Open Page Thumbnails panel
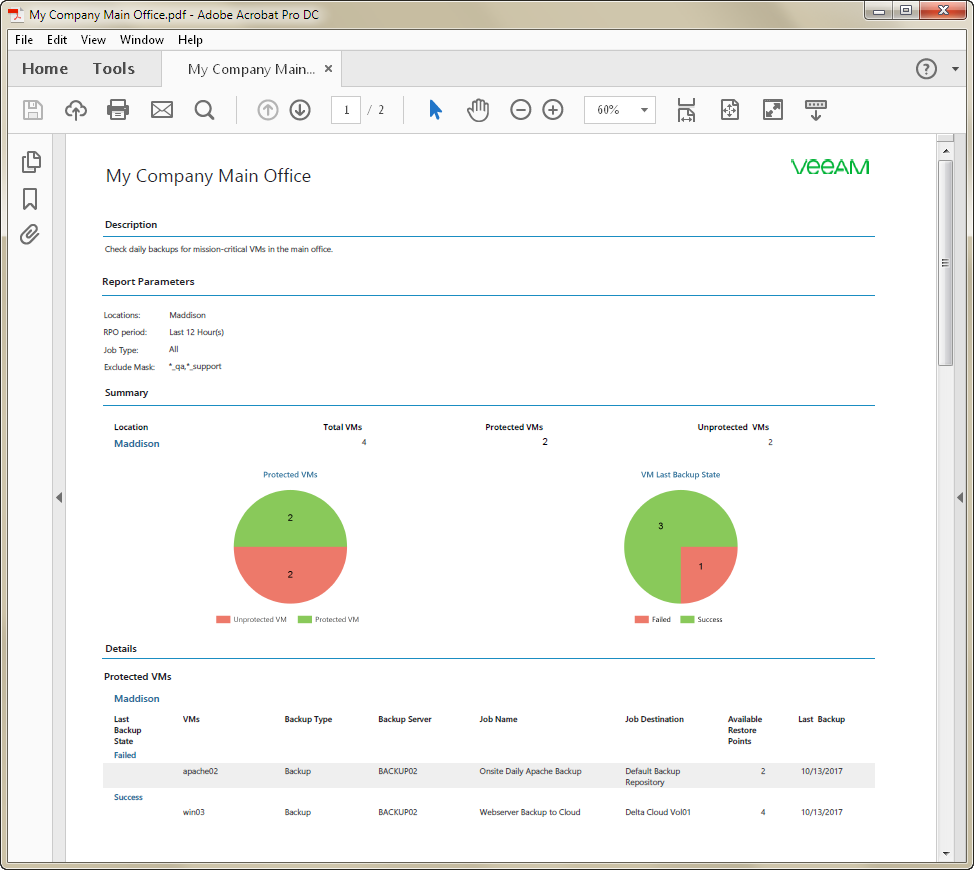 pos(31,162)
